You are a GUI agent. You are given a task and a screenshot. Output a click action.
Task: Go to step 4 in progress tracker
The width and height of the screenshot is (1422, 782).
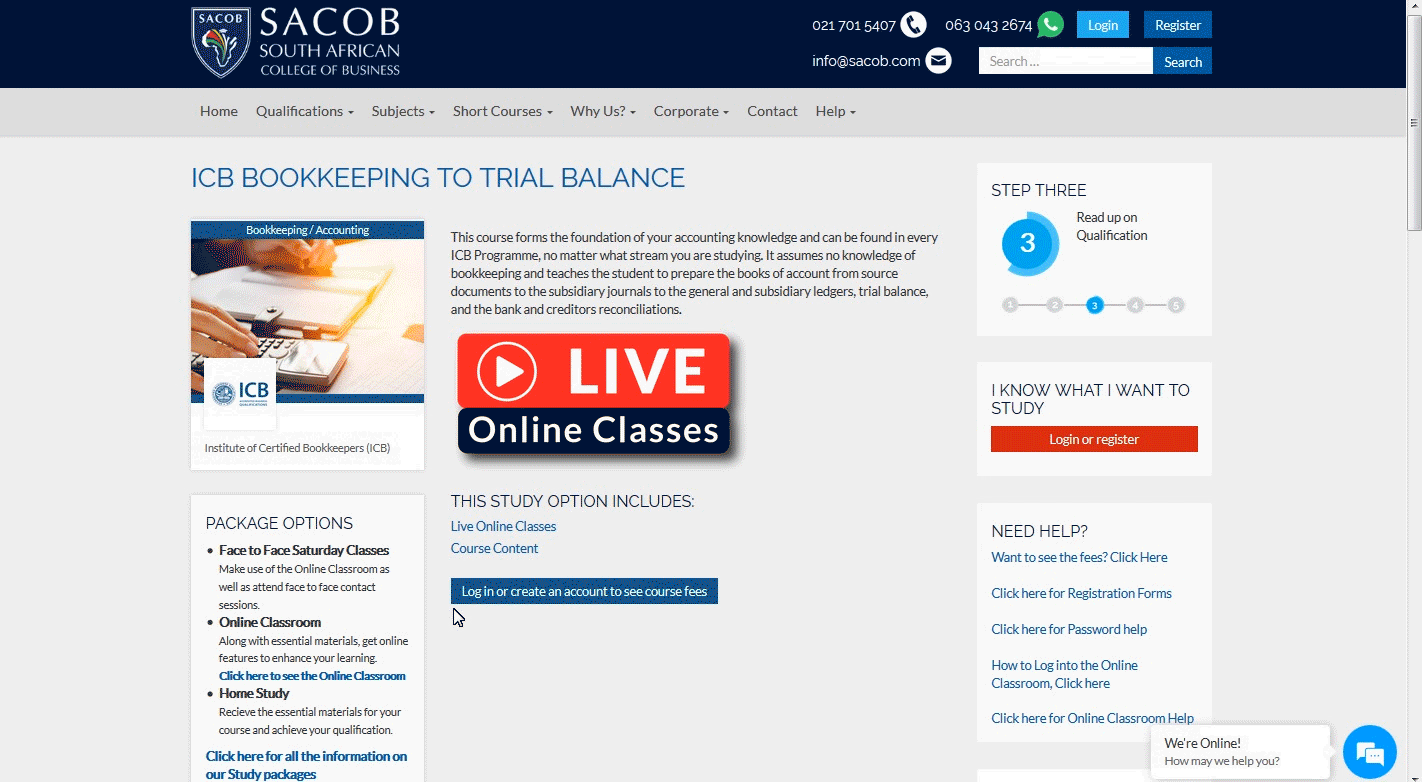pyautogui.click(x=1135, y=305)
